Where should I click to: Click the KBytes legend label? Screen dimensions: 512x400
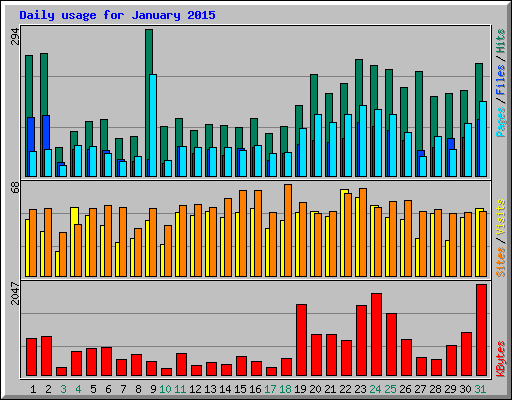[x=501, y=359]
